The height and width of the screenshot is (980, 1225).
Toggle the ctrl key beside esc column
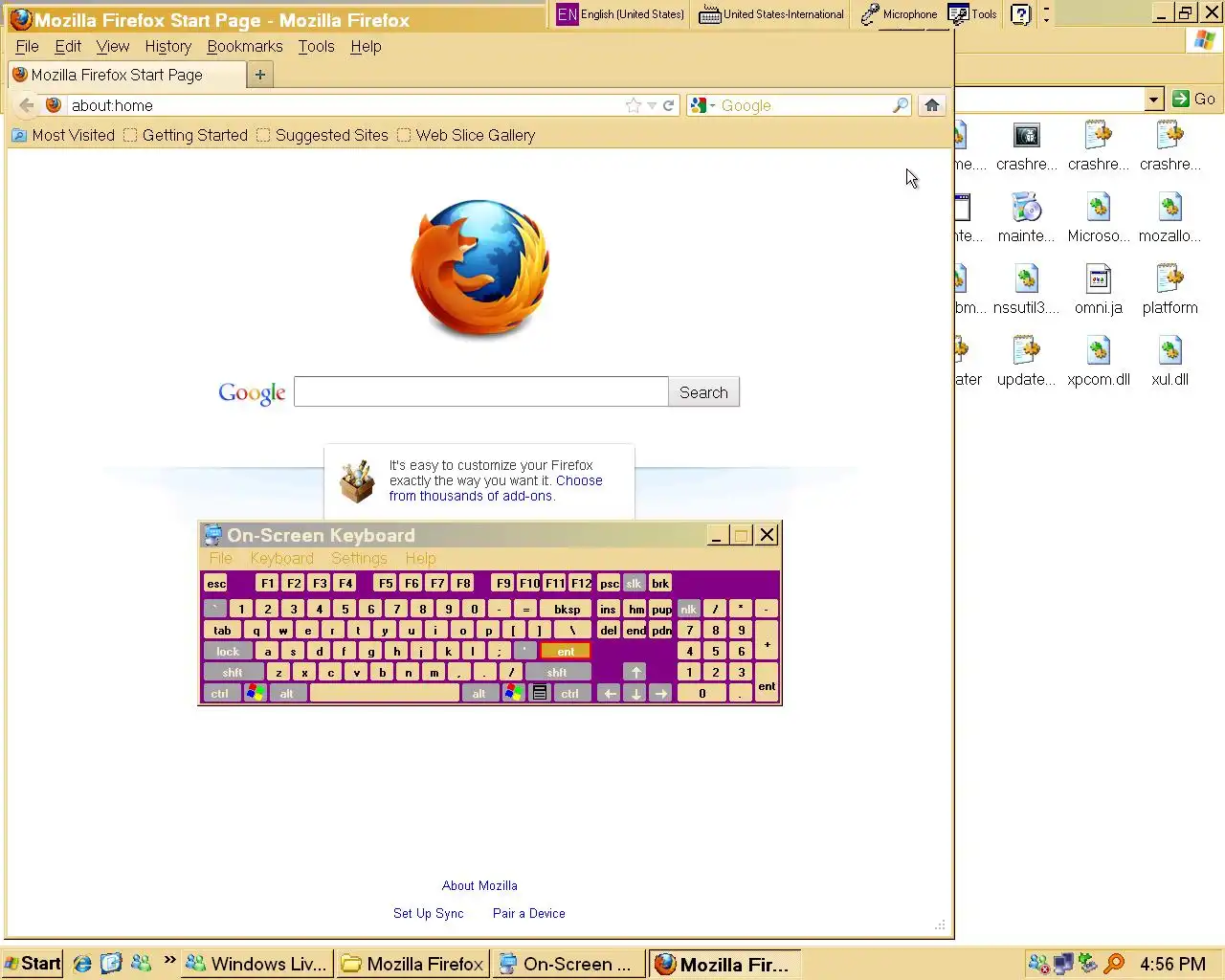[x=220, y=693]
